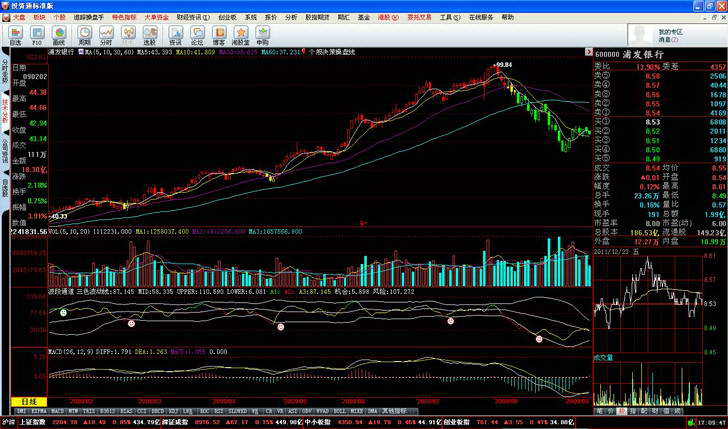This screenshot has height=429, width=728.
Task: Open the 股指期货 menu
Action: pyautogui.click(x=317, y=17)
